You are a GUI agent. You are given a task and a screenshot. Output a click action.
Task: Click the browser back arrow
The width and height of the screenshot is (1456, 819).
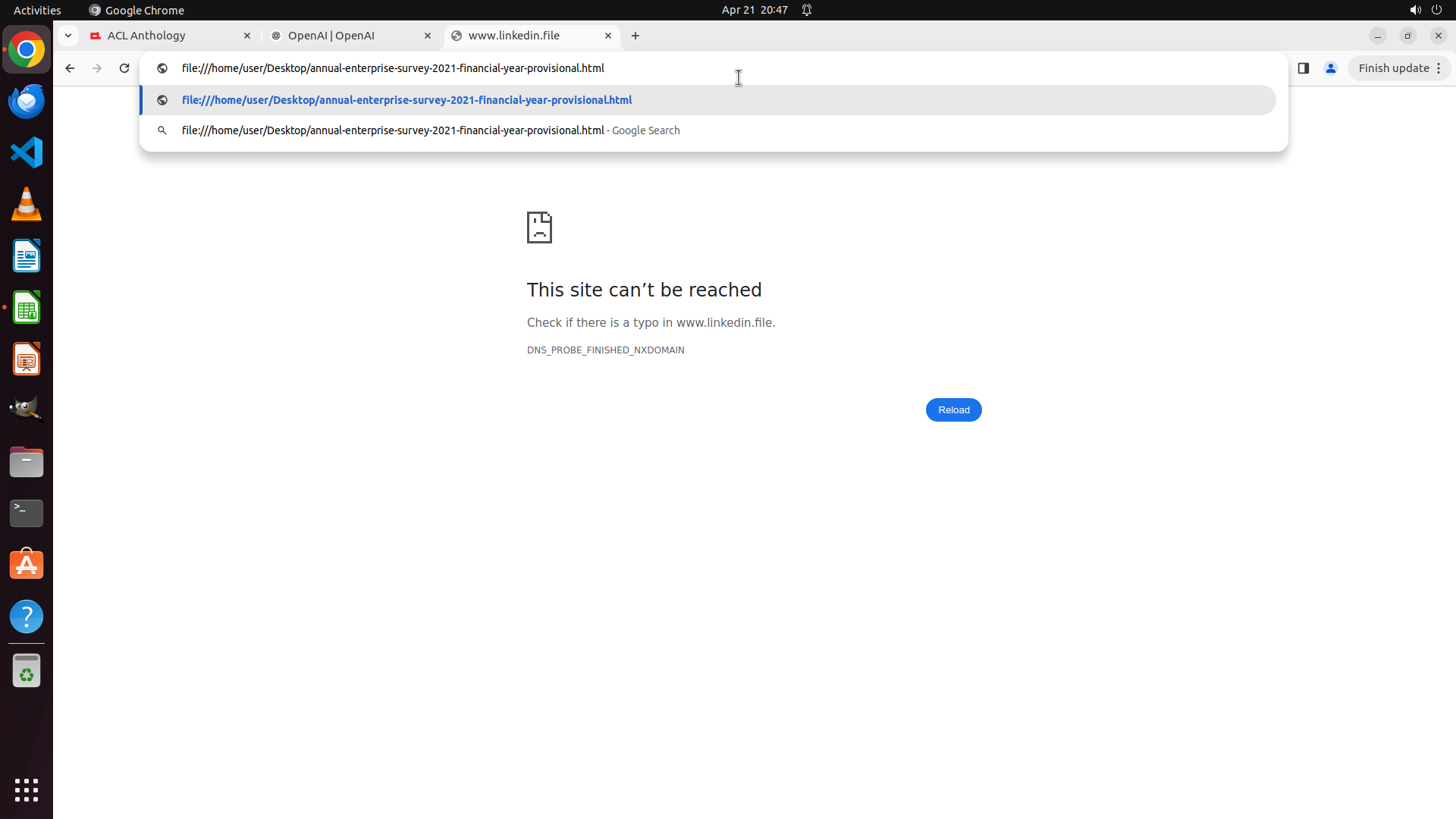click(x=70, y=68)
